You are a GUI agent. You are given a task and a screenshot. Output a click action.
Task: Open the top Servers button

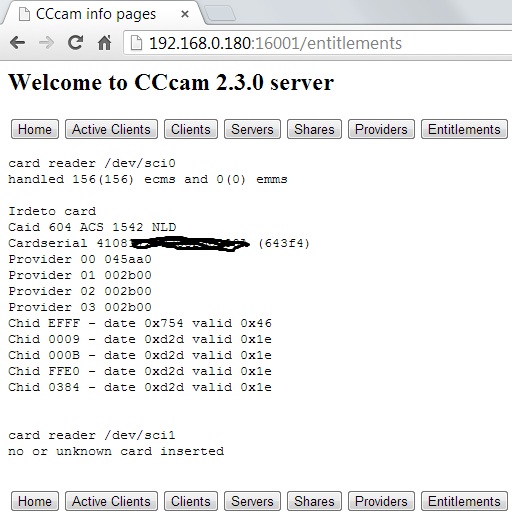252,129
